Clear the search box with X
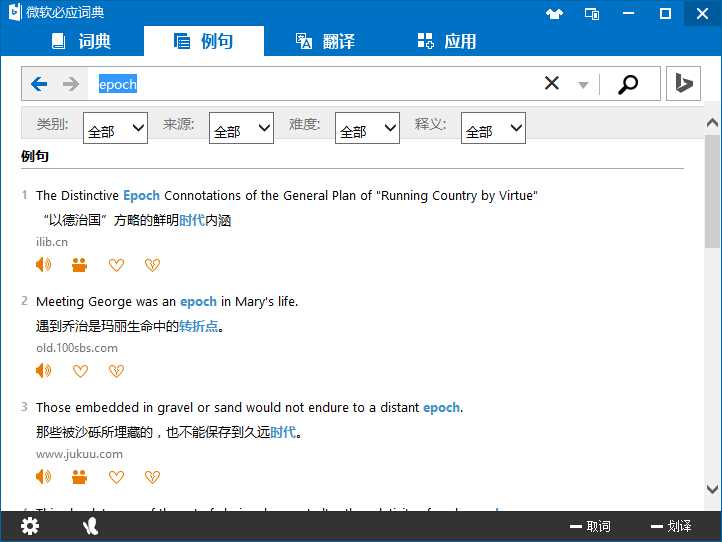 pos(552,83)
